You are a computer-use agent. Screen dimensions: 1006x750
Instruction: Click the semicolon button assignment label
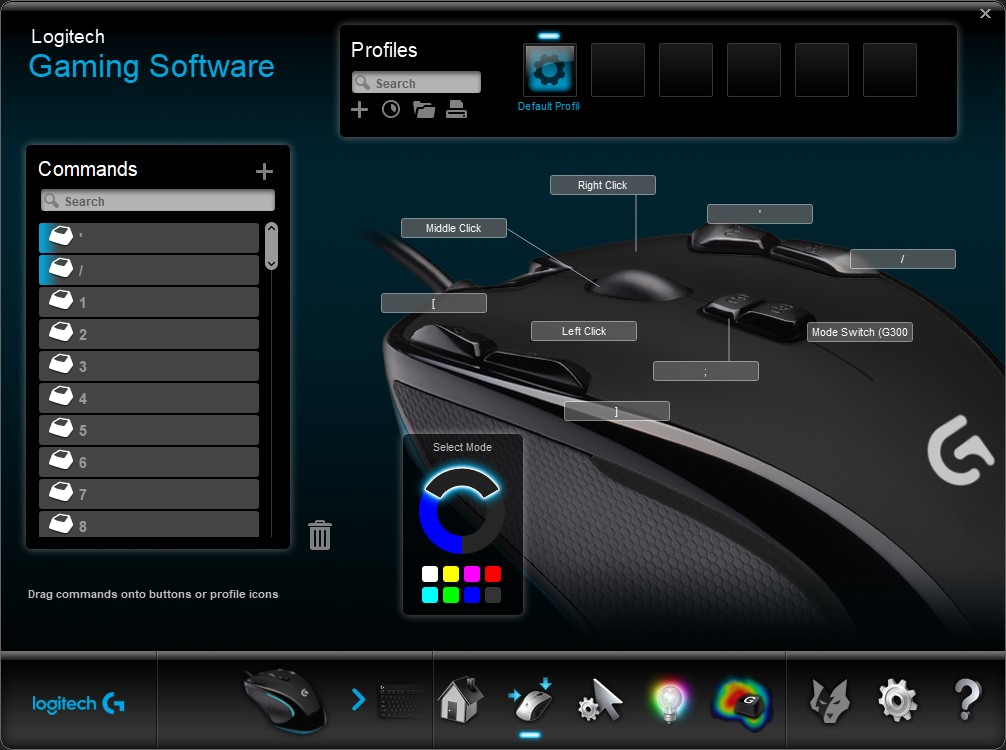(x=706, y=371)
